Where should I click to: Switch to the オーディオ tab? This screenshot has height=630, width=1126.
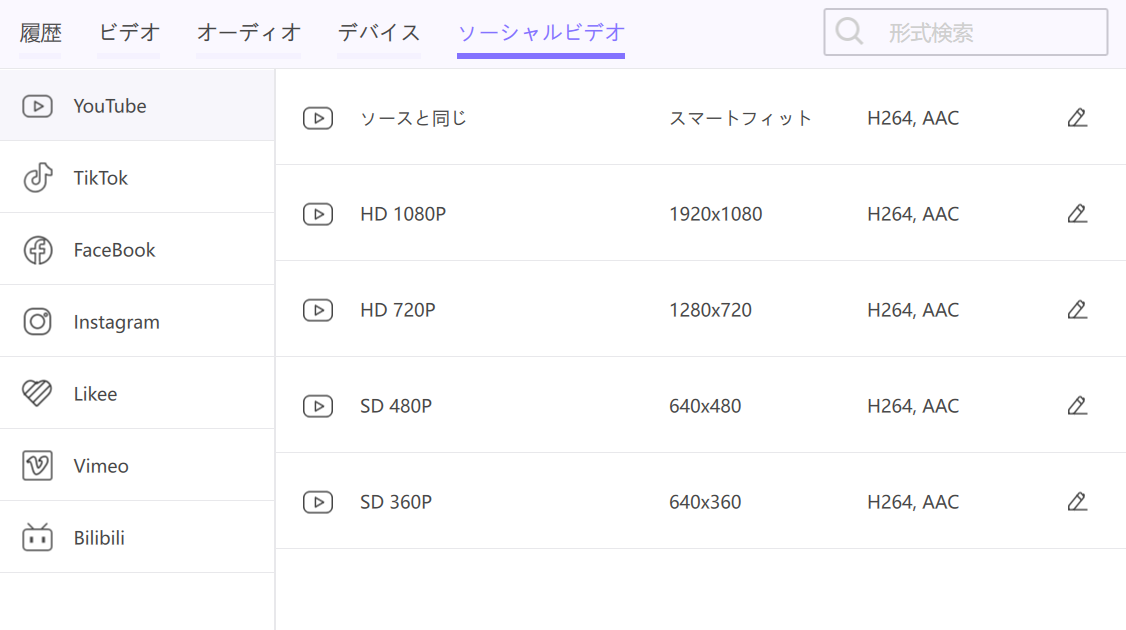[248, 33]
